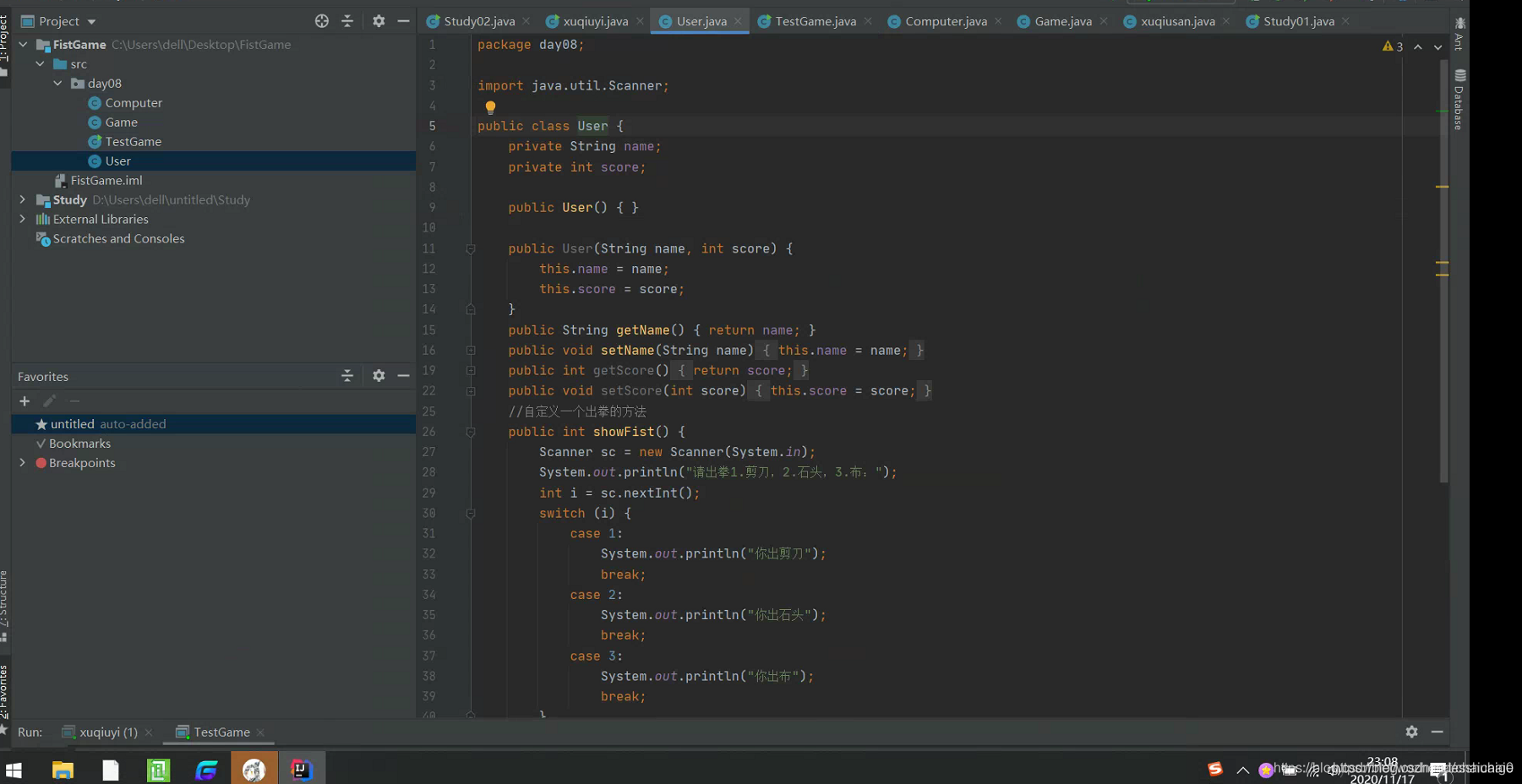Open File Explorer from taskbar
Viewport: 1522px width, 784px height.
coord(63,770)
